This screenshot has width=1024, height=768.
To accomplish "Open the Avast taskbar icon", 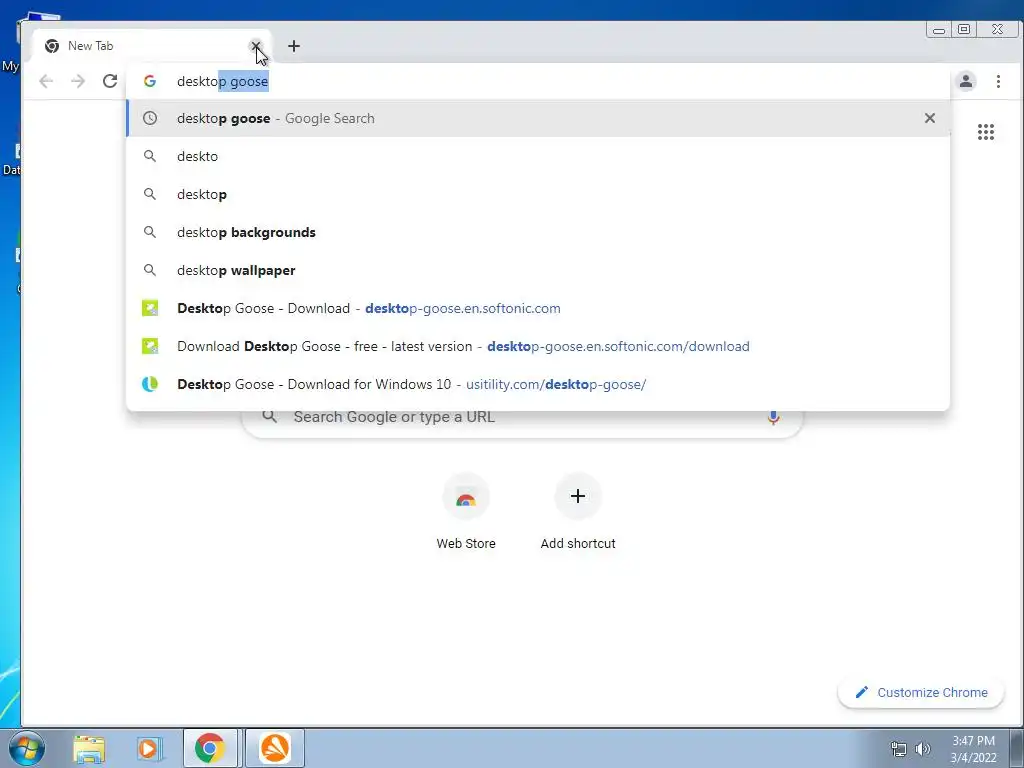I will point(275,748).
